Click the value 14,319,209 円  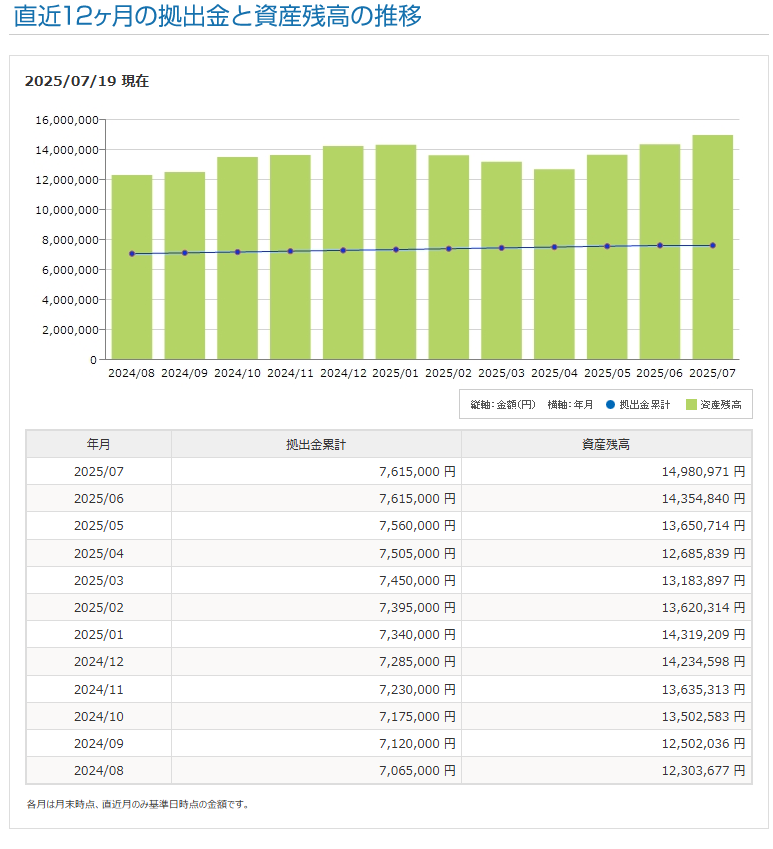pyautogui.click(x=703, y=635)
